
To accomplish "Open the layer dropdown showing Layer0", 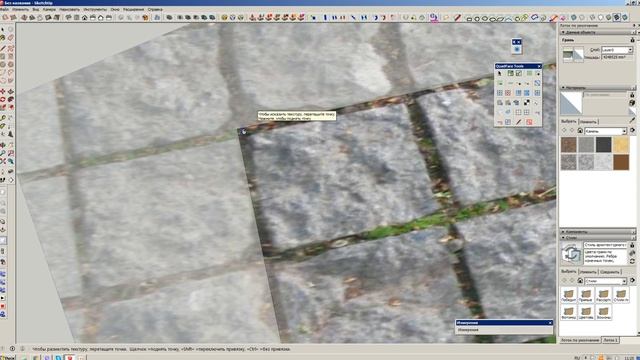I will (617, 50).
